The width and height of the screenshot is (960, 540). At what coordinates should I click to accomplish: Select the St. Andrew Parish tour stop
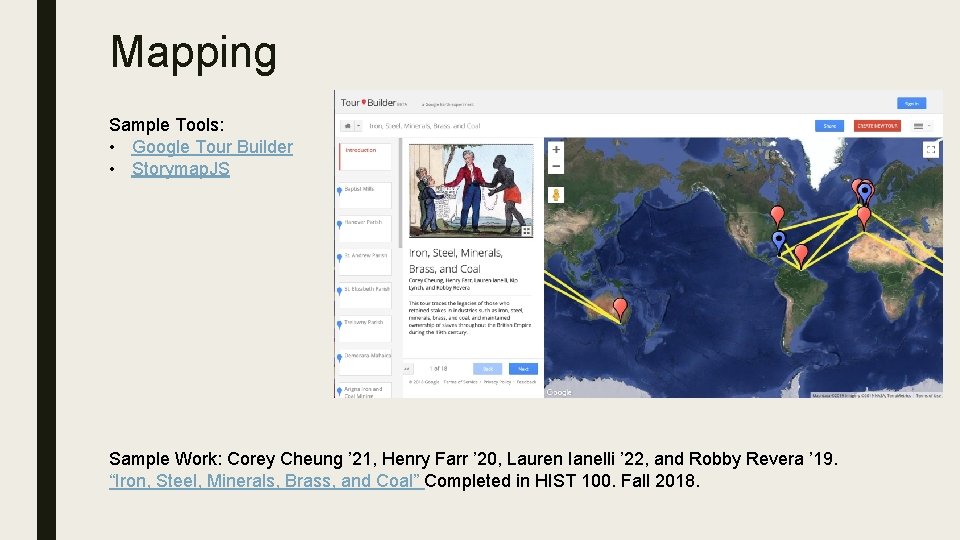coord(365,262)
